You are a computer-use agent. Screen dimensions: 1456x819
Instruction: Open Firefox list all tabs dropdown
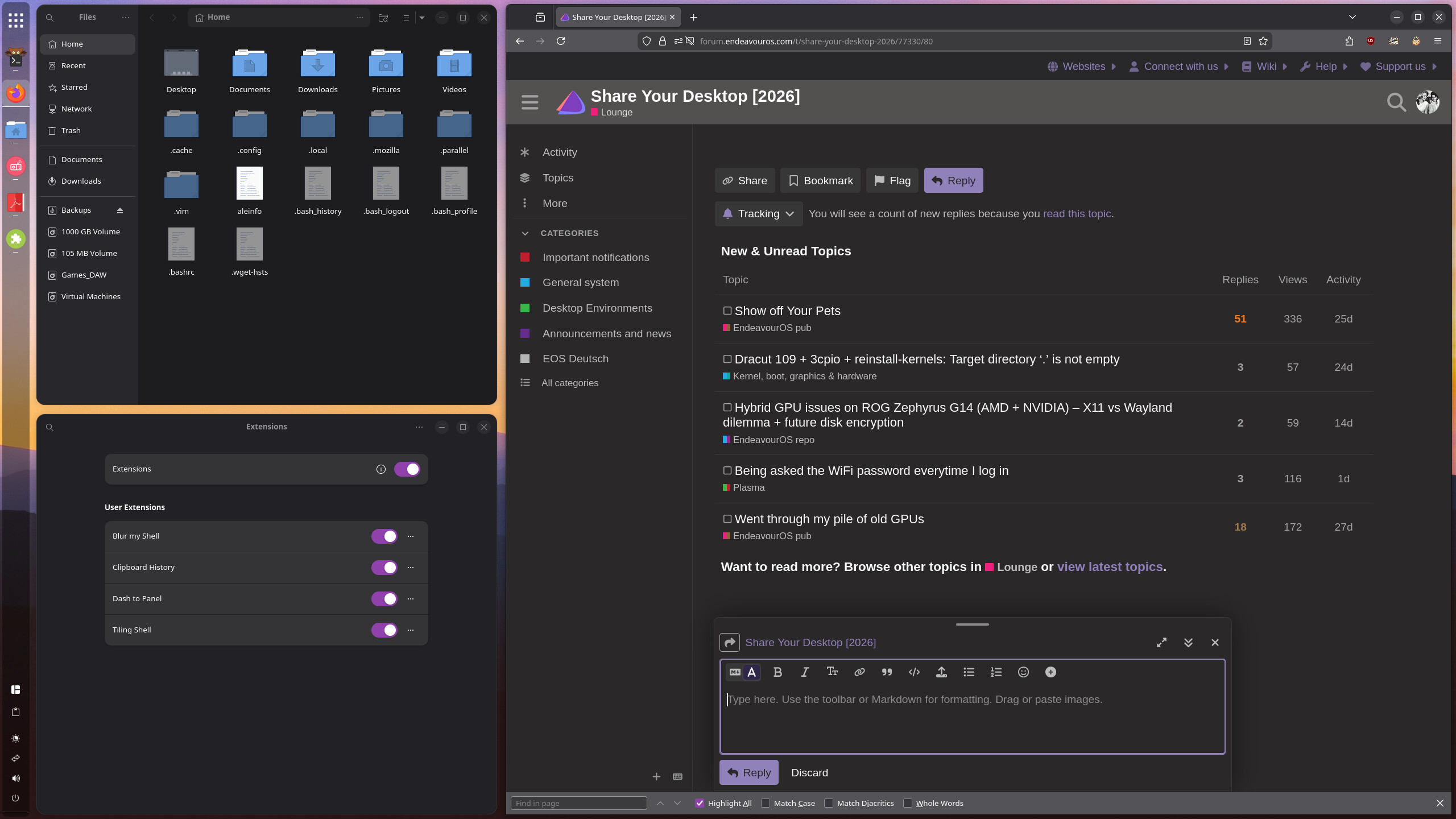click(1352, 17)
